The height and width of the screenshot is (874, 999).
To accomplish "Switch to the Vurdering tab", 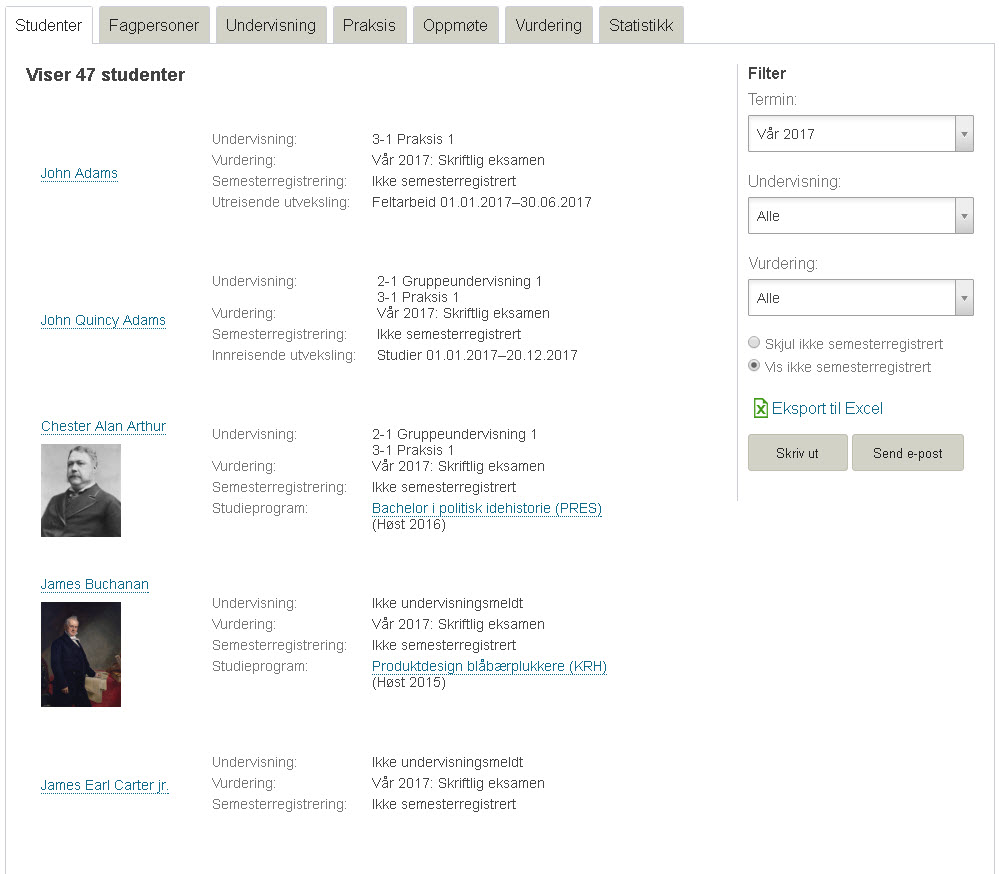I will click(549, 25).
